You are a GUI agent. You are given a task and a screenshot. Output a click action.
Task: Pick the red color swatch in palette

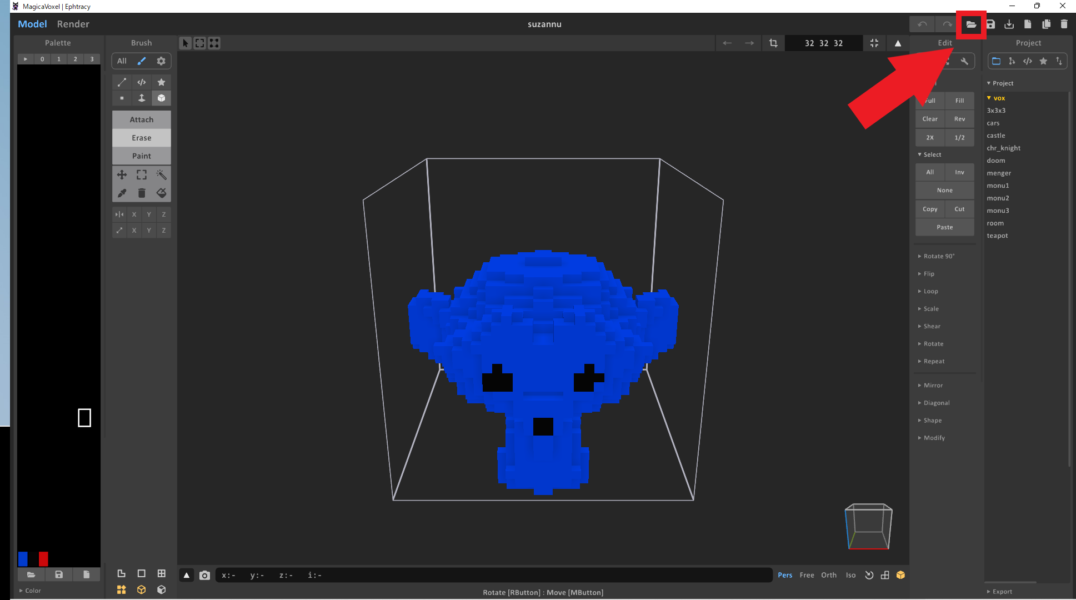pos(43,558)
